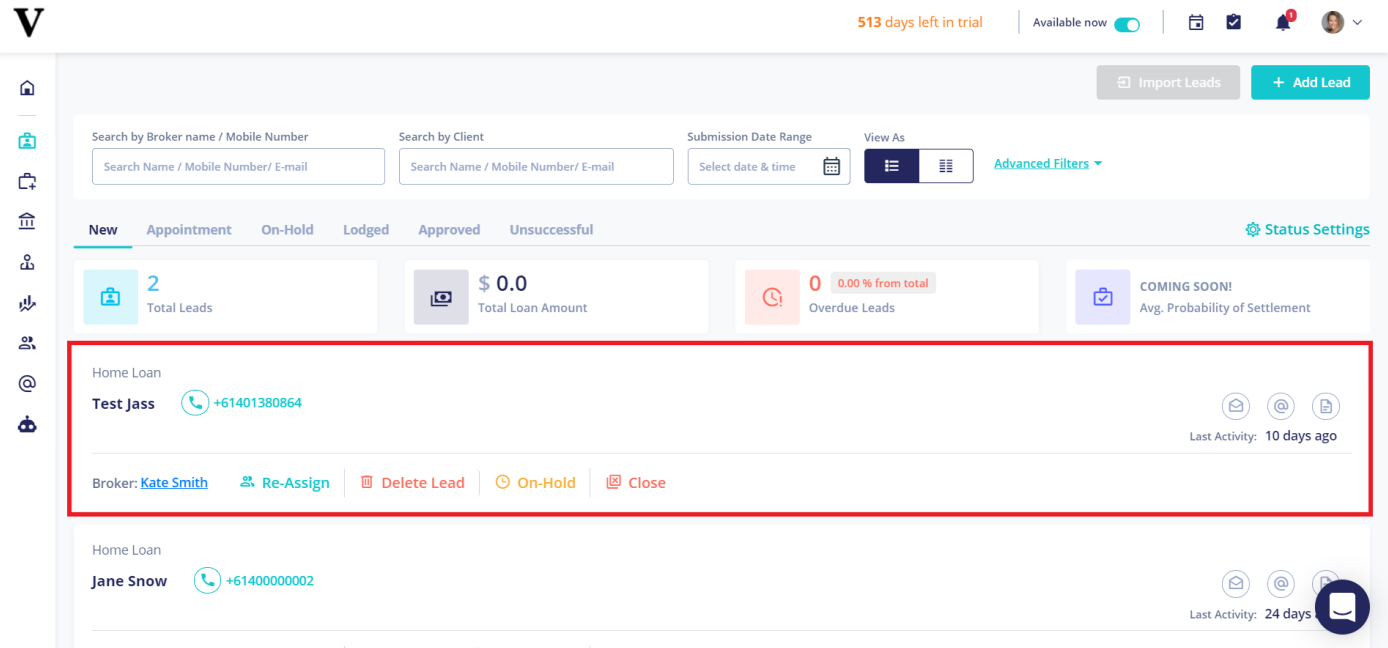The height and width of the screenshot is (648, 1388).
Task: Open the home icon in sidebar
Action: (27, 88)
